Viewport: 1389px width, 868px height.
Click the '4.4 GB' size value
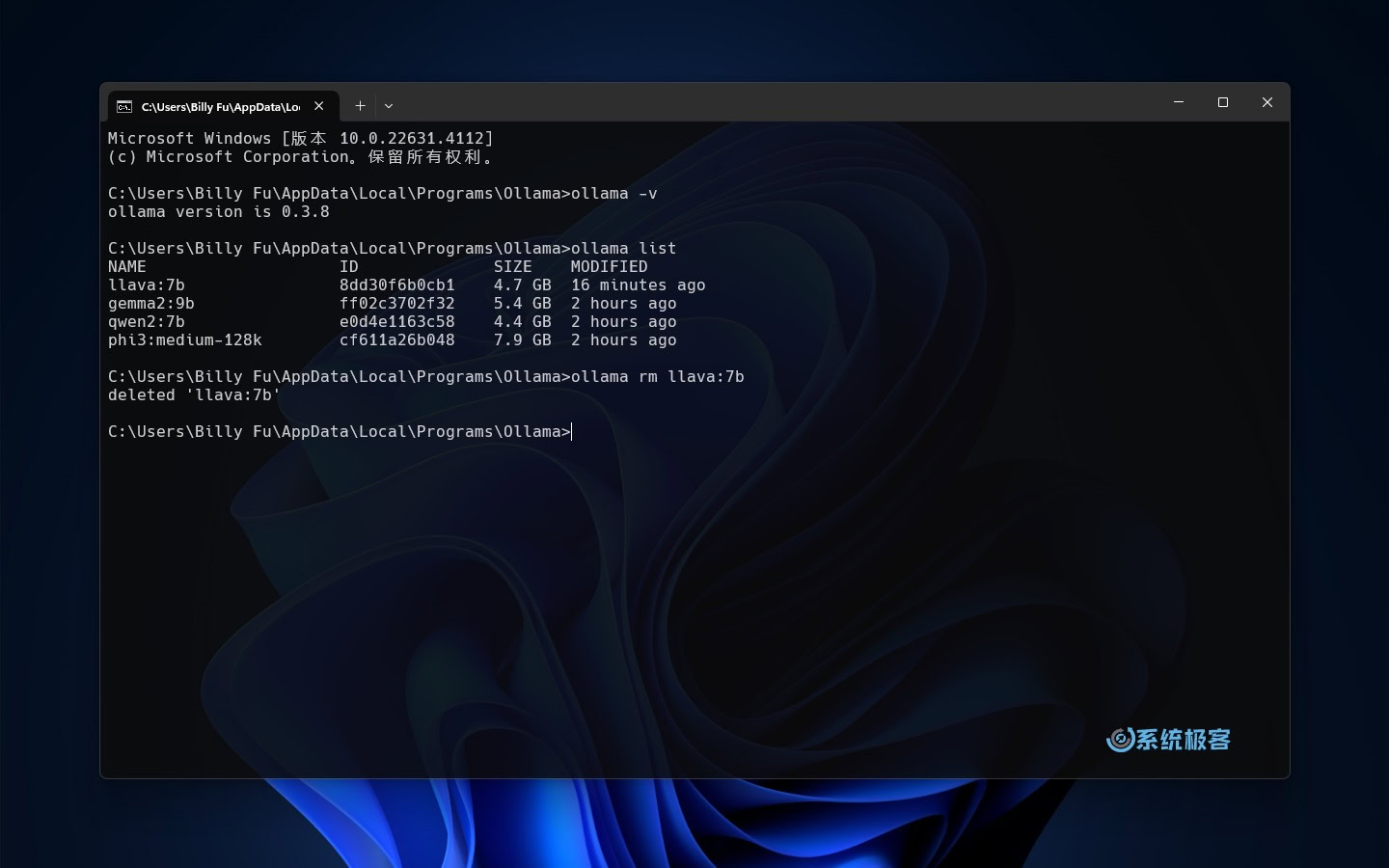[523, 321]
